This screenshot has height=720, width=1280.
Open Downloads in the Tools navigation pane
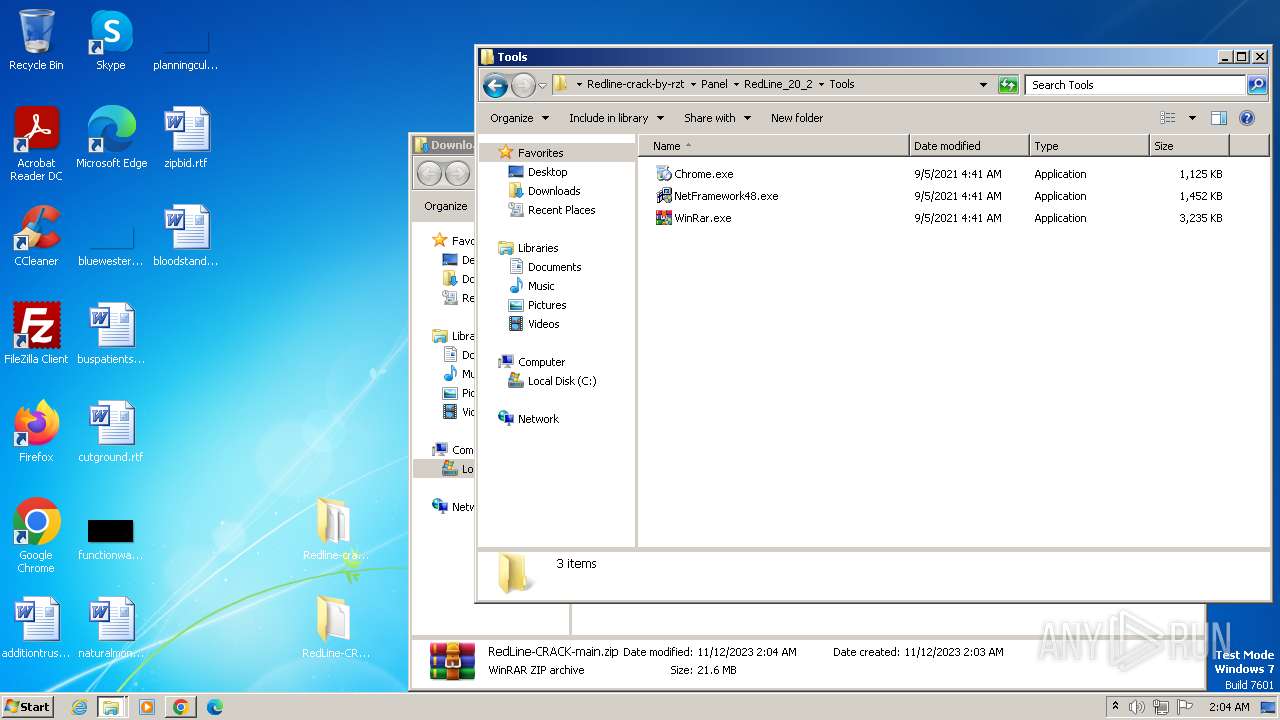pos(554,191)
